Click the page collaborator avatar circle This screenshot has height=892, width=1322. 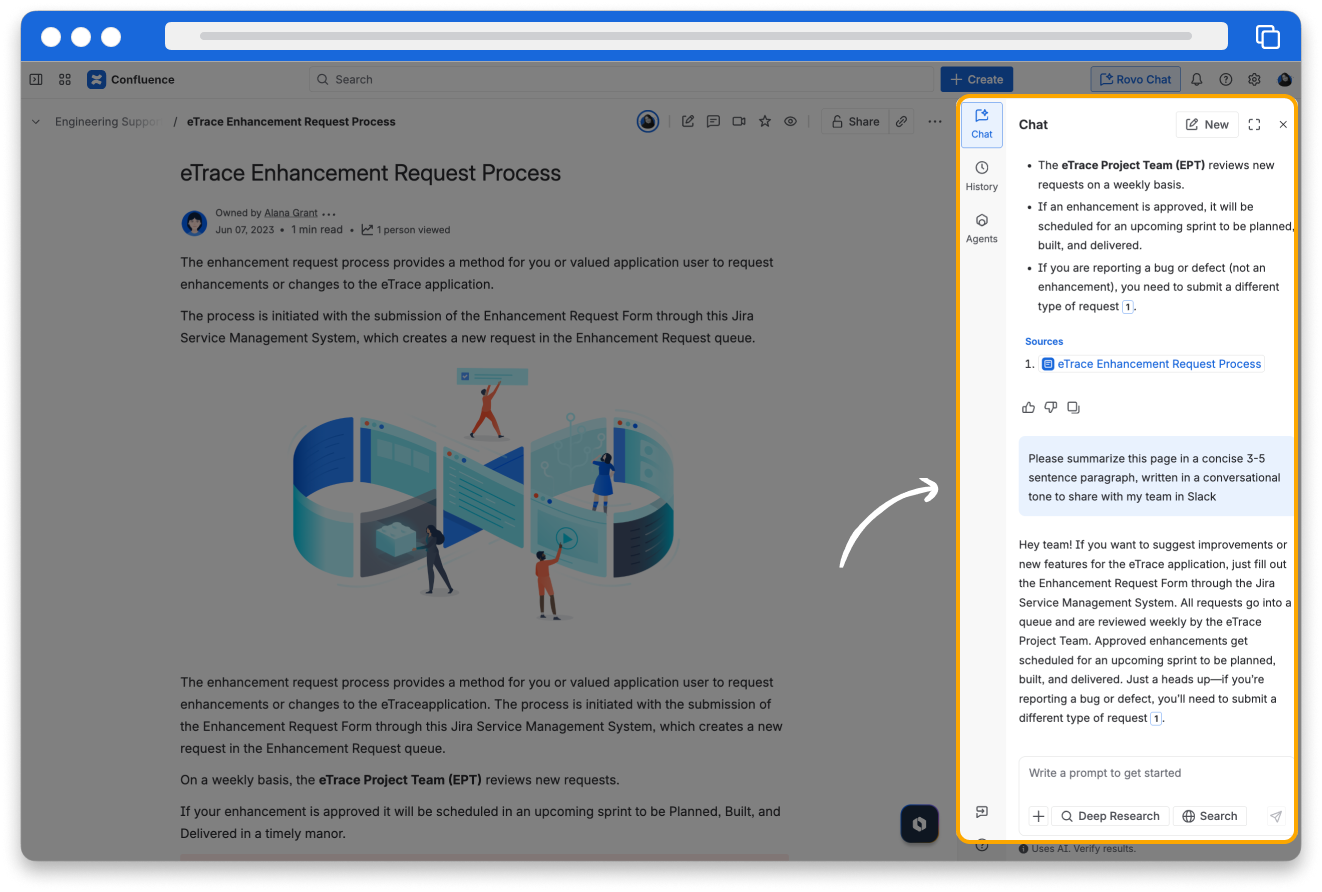pos(648,121)
